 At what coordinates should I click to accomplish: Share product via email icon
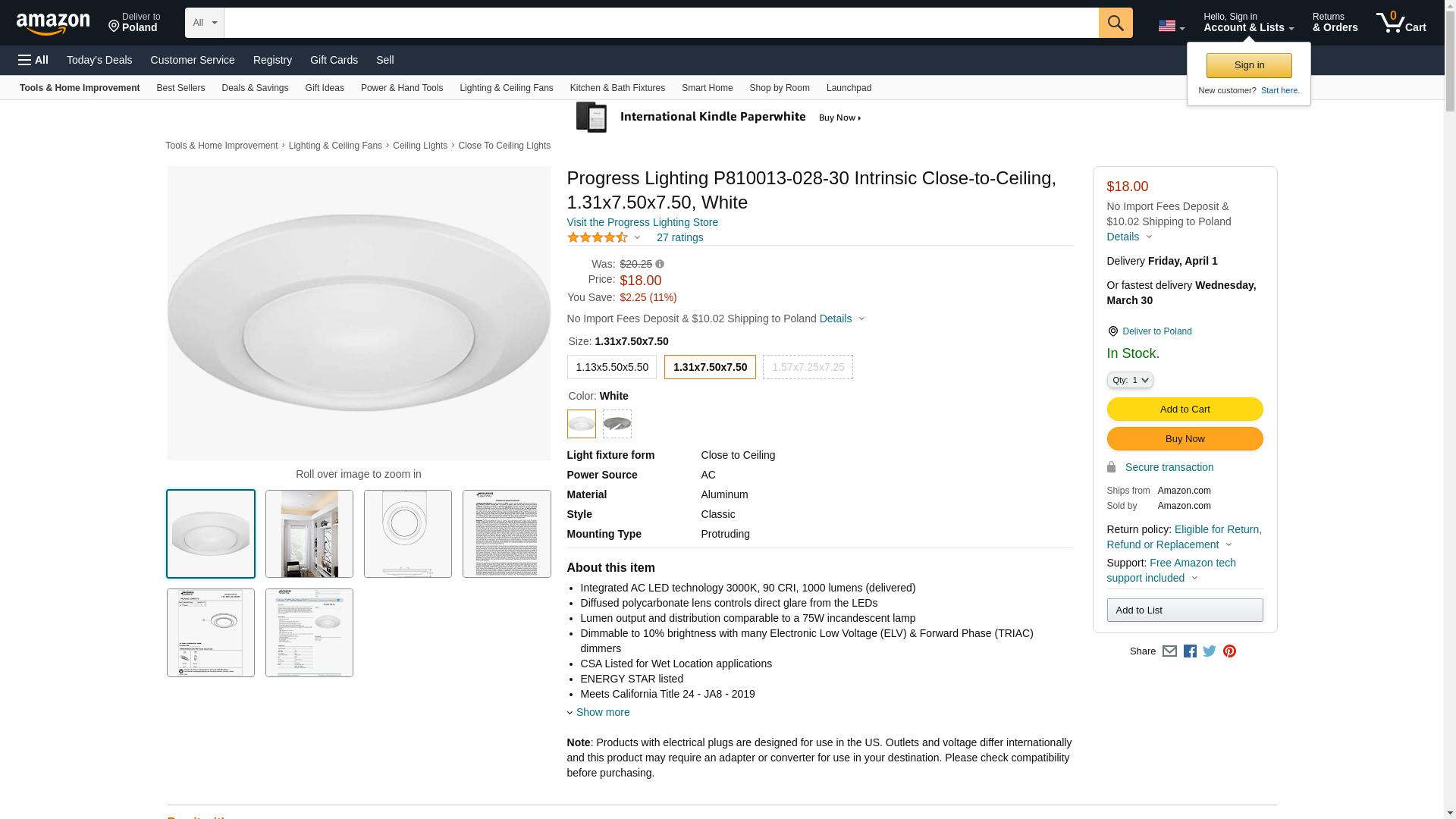point(1169,651)
